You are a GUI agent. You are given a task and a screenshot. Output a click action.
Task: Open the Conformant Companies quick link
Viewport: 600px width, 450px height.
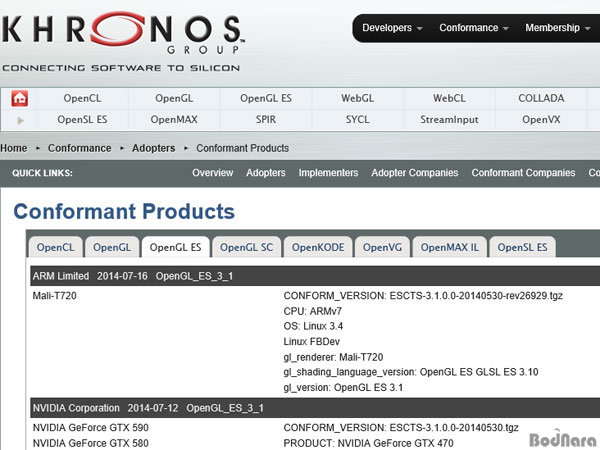(x=523, y=173)
